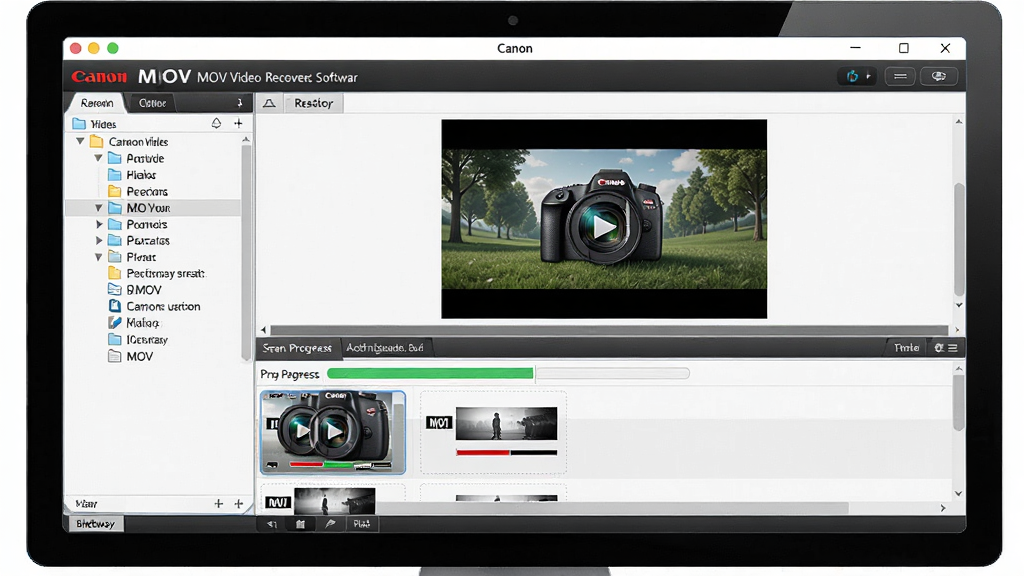
Task: Switch to the Optioe tab
Action: 152,103
